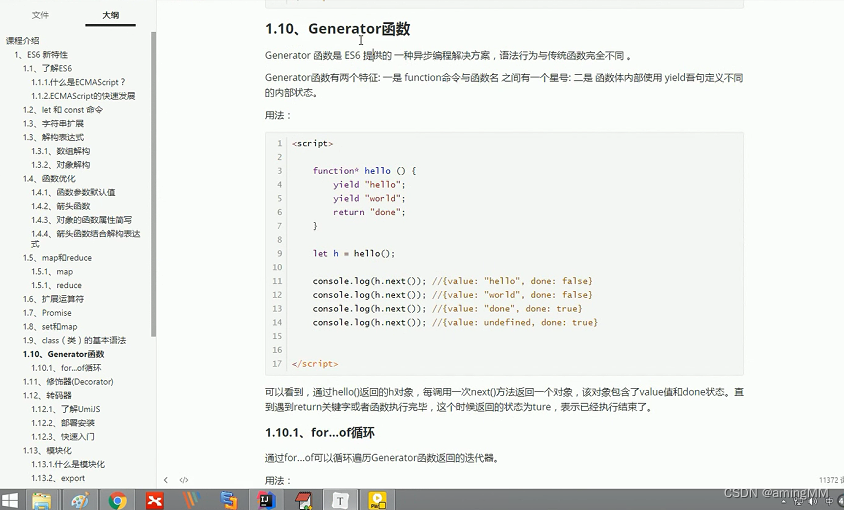Click code line 'yield "world";'
The image size is (844, 510).
[x=369, y=198]
